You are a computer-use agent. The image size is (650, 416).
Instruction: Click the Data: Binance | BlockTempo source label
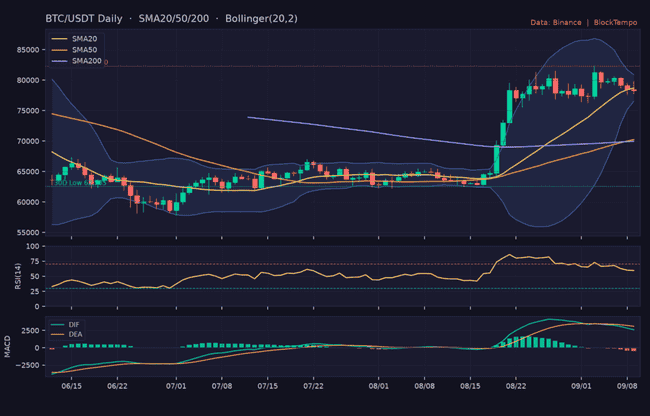(x=584, y=22)
